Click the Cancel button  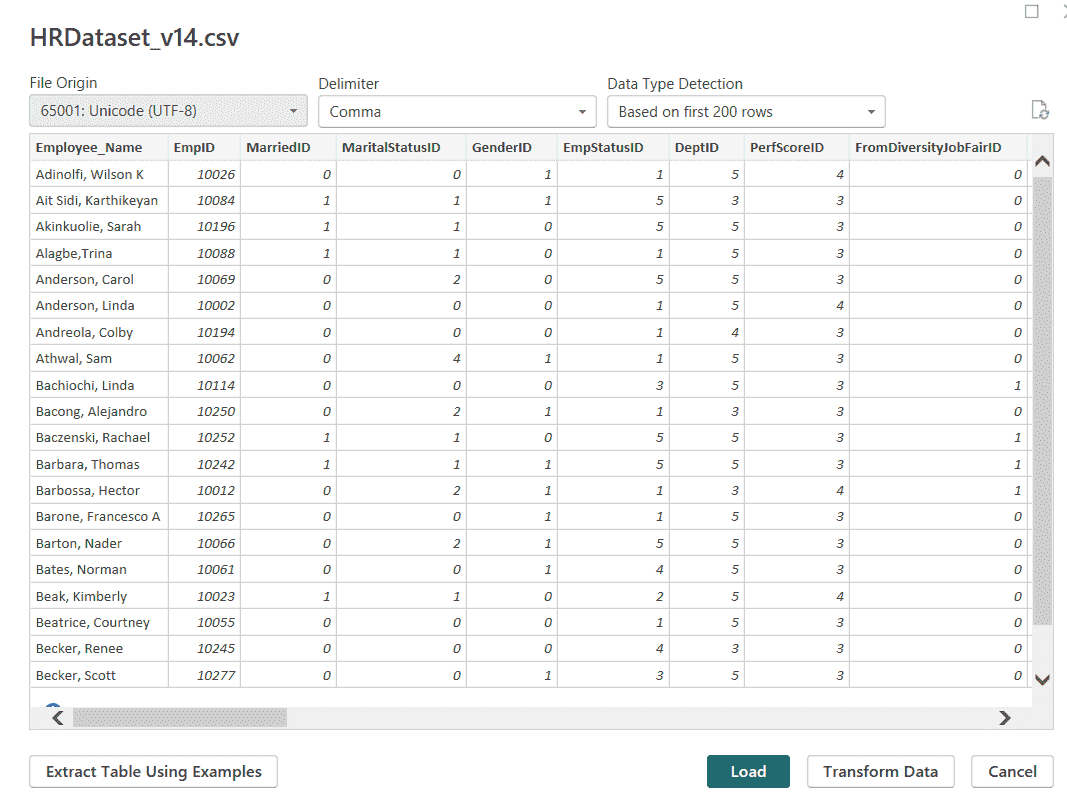[1013, 772]
